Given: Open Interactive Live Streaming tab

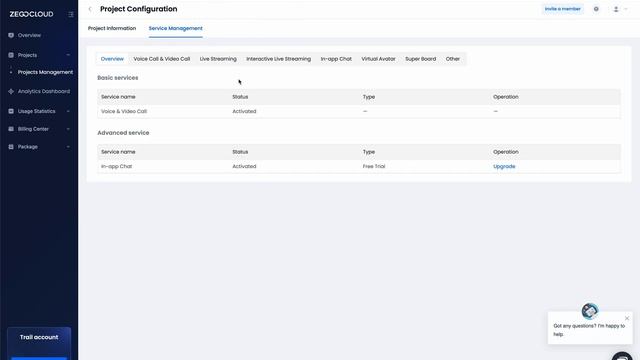Looking at the screenshot, I should pyautogui.click(x=278, y=59).
